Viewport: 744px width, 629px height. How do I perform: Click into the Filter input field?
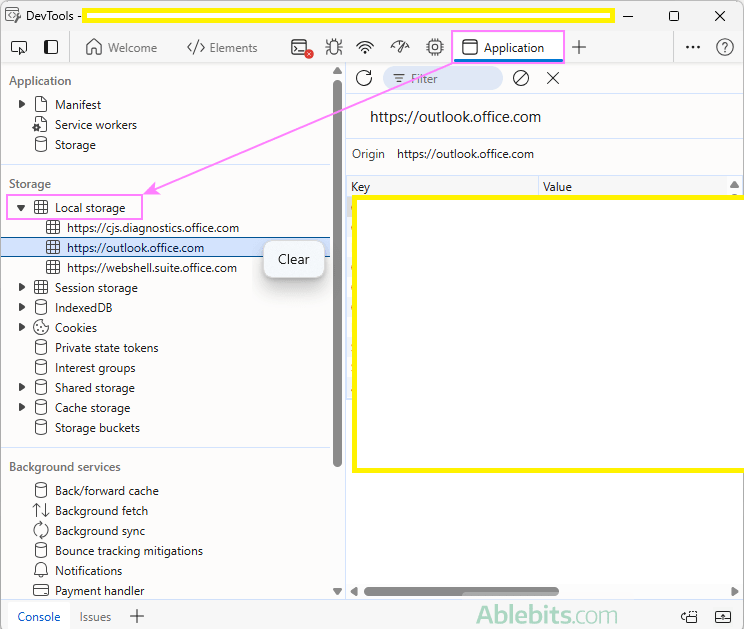pos(443,78)
